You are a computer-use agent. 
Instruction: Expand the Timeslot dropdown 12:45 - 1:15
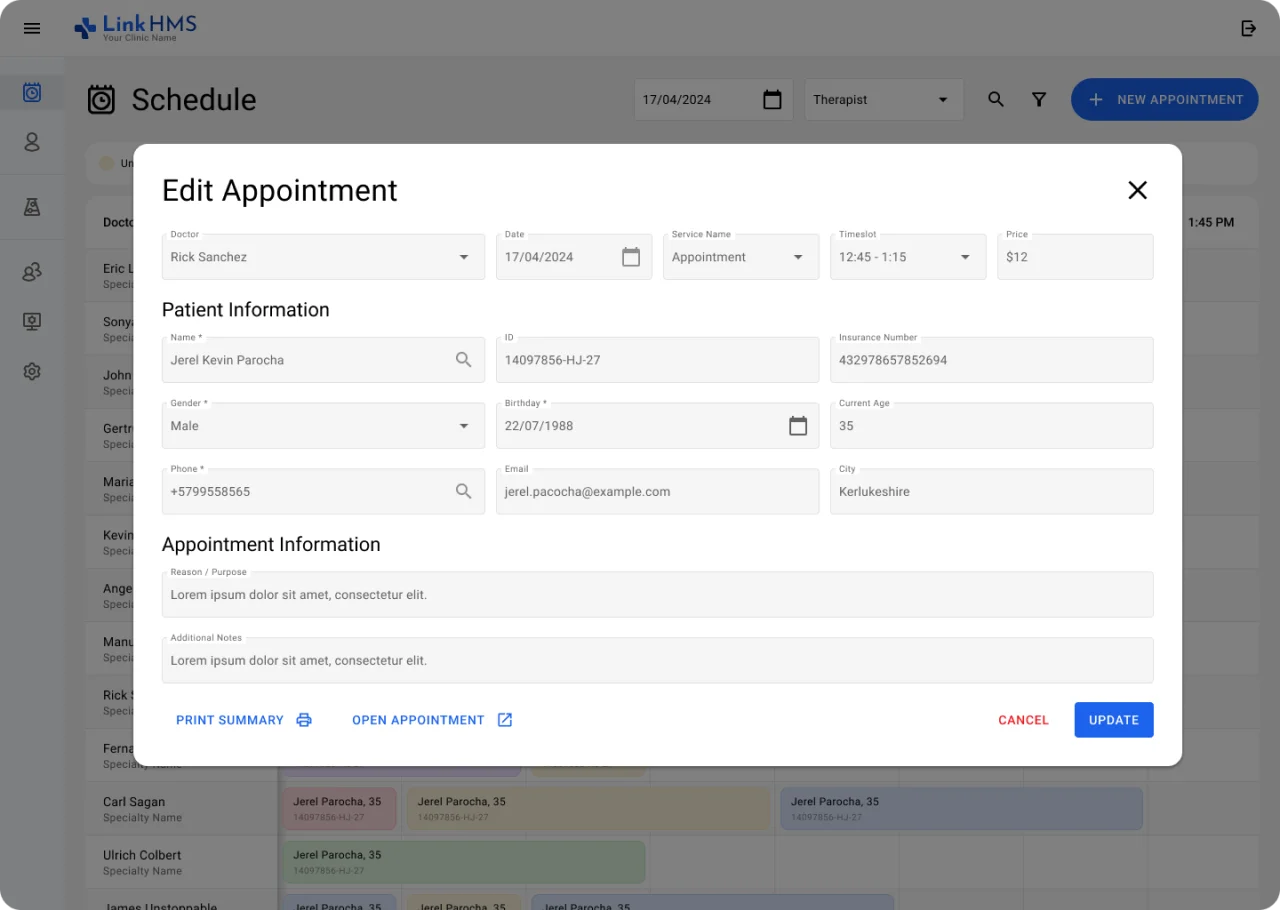[908, 257]
